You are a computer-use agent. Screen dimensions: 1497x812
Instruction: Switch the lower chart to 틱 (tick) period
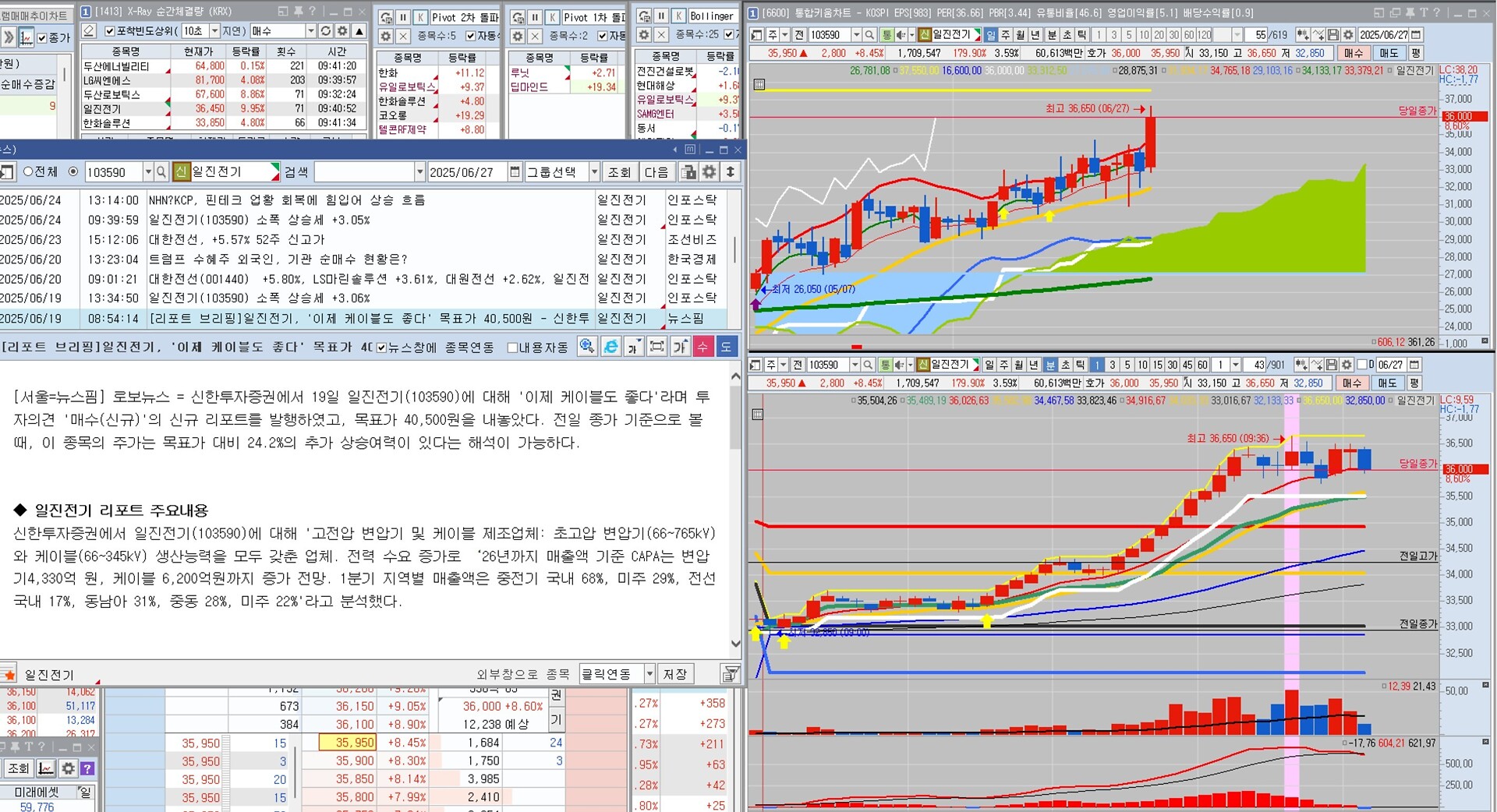click(1080, 365)
